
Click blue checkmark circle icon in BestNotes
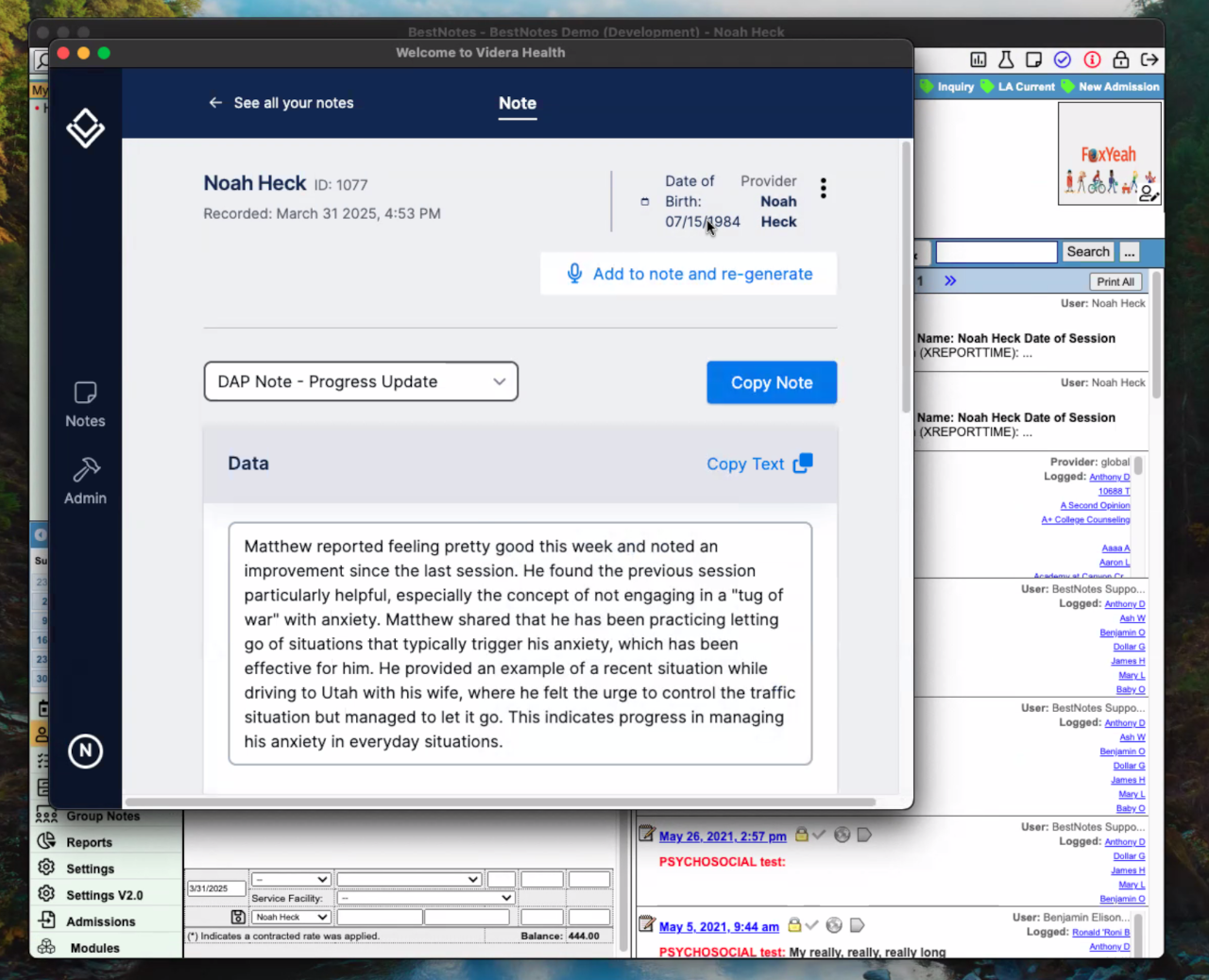point(1063,59)
